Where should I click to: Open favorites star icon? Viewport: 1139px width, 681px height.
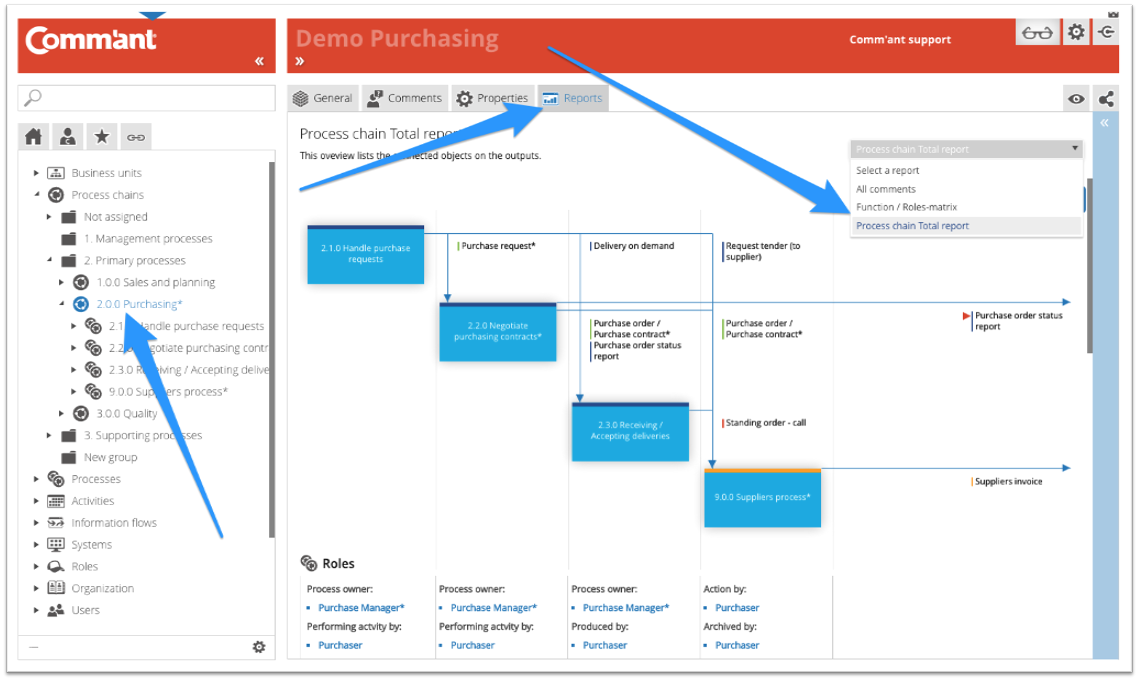coord(102,137)
